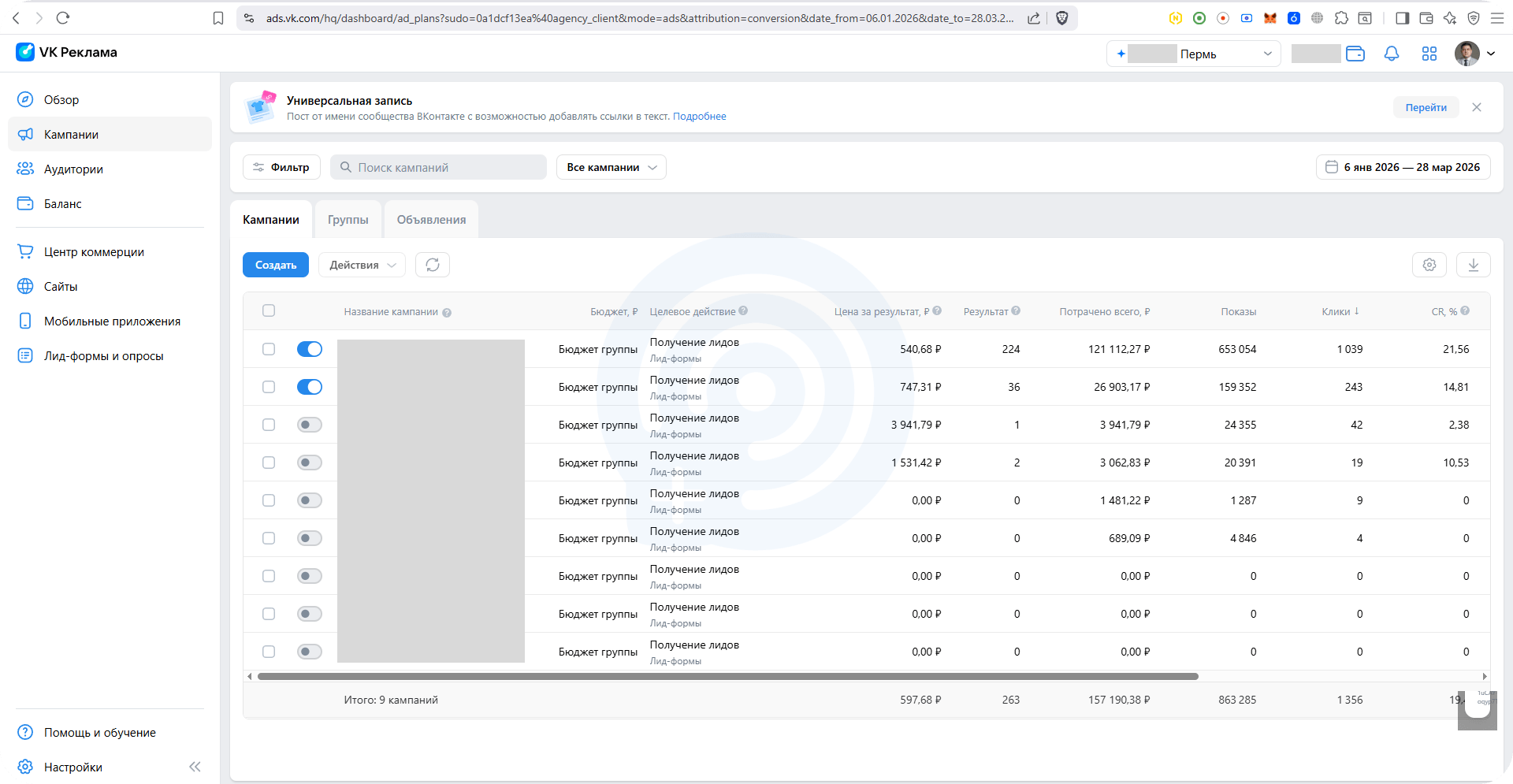Open the apps grid icon in header

[x=1429, y=54]
